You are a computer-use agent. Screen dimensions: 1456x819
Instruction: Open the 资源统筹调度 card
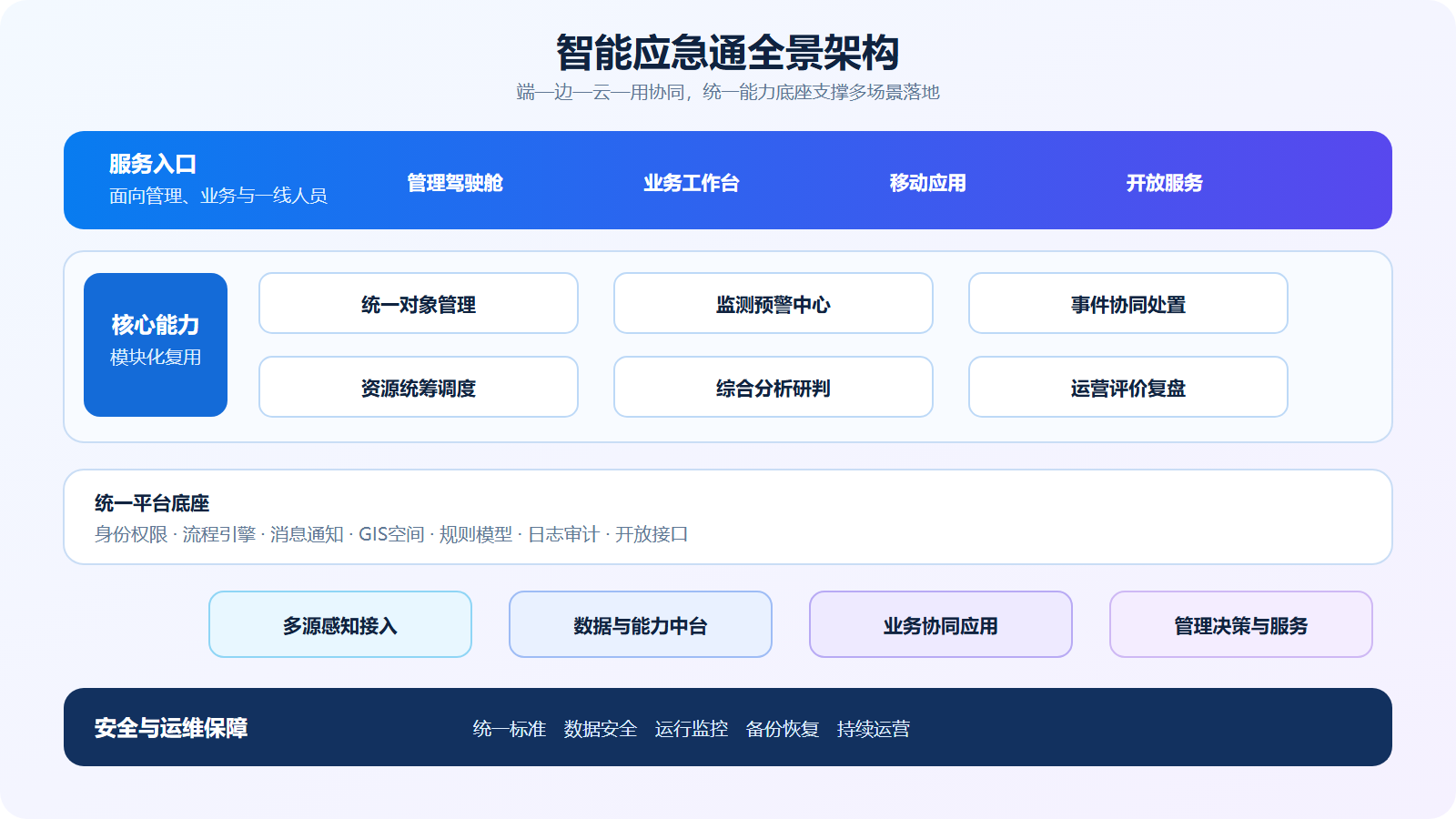tap(419, 388)
